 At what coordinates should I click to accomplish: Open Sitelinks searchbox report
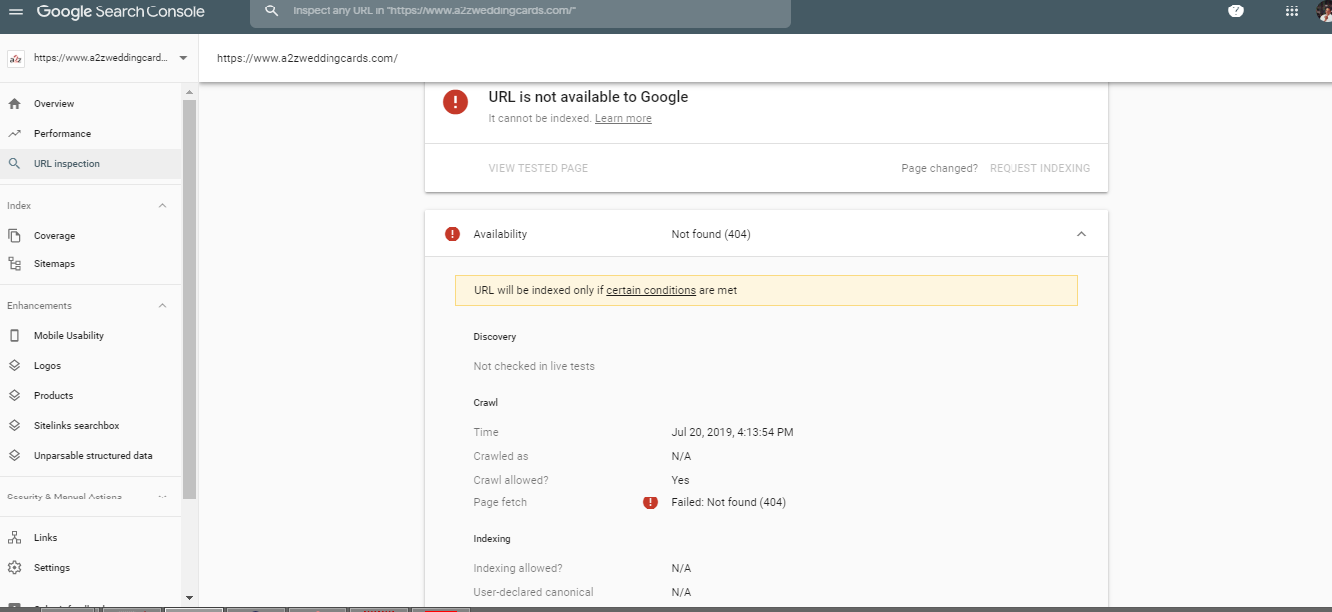point(76,426)
